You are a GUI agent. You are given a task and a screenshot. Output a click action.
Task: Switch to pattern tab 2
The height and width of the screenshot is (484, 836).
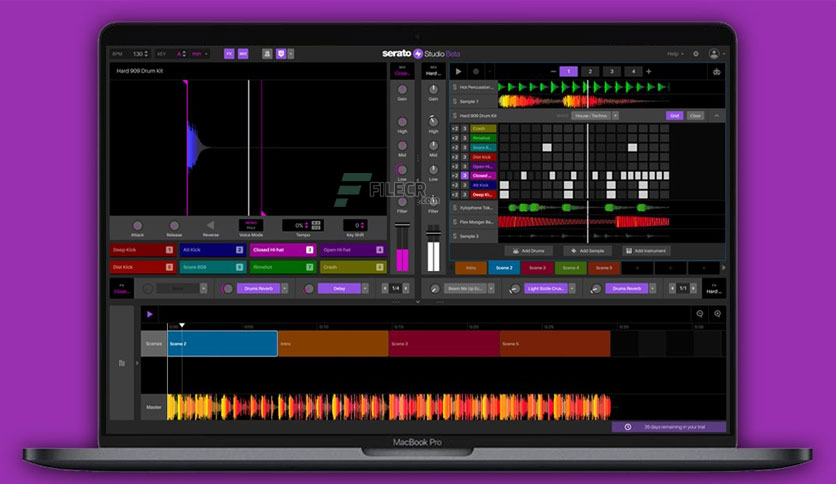(x=590, y=72)
